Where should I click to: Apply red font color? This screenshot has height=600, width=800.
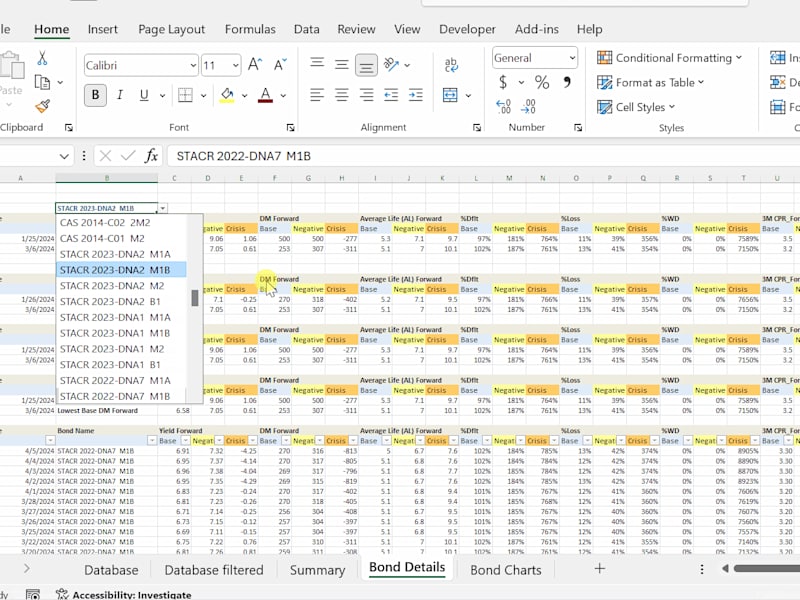coord(265,95)
